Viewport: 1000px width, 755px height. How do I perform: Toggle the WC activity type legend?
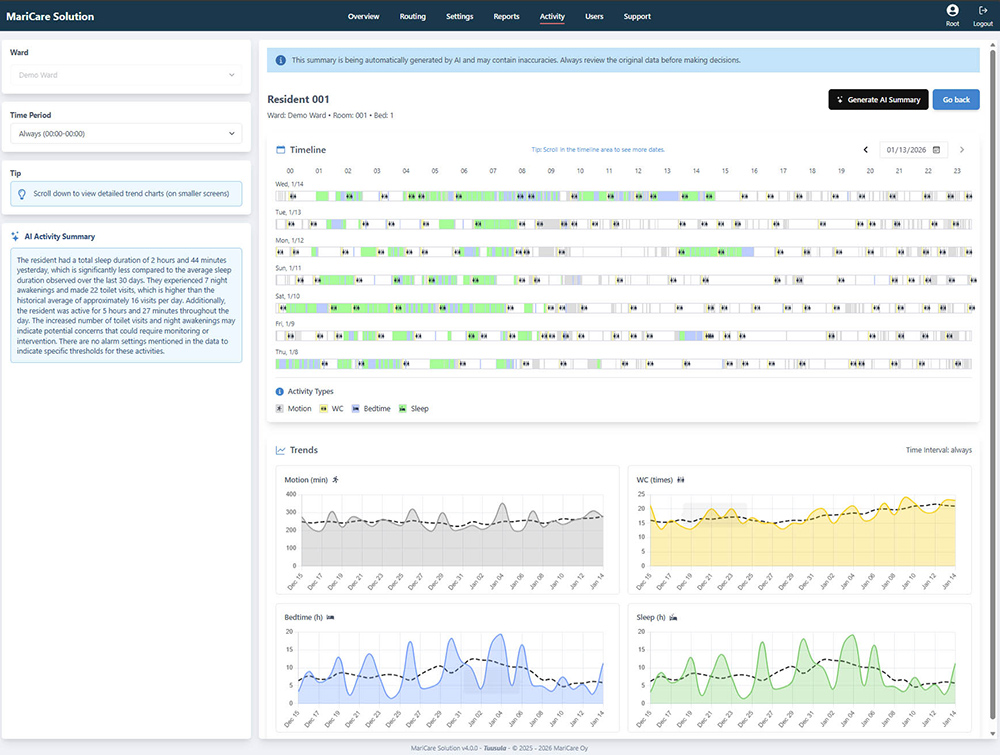coord(334,409)
